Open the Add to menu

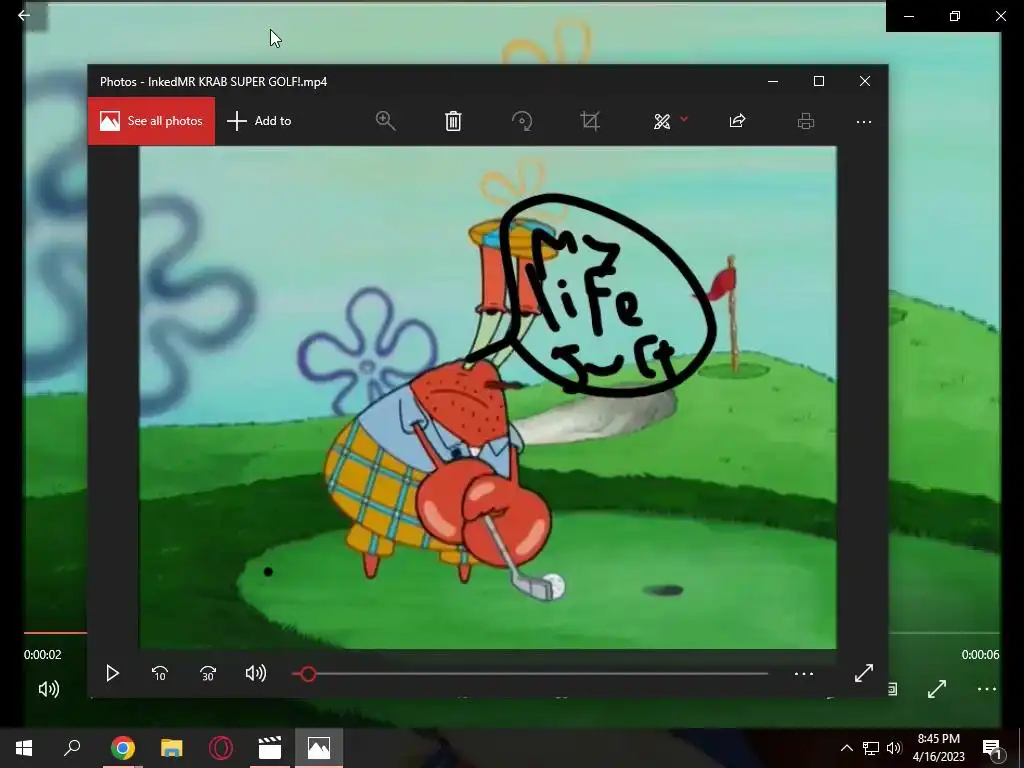point(259,121)
